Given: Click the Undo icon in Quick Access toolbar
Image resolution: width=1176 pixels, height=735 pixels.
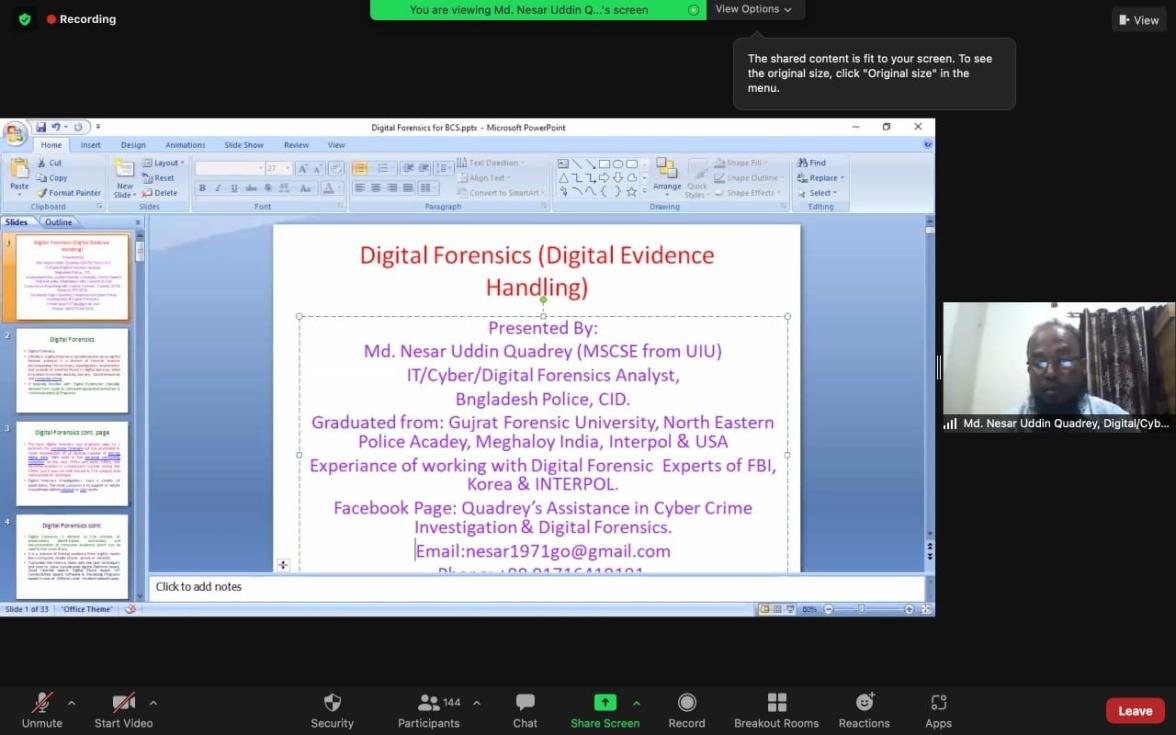Looking at the screenshot, I should (56, 127).
